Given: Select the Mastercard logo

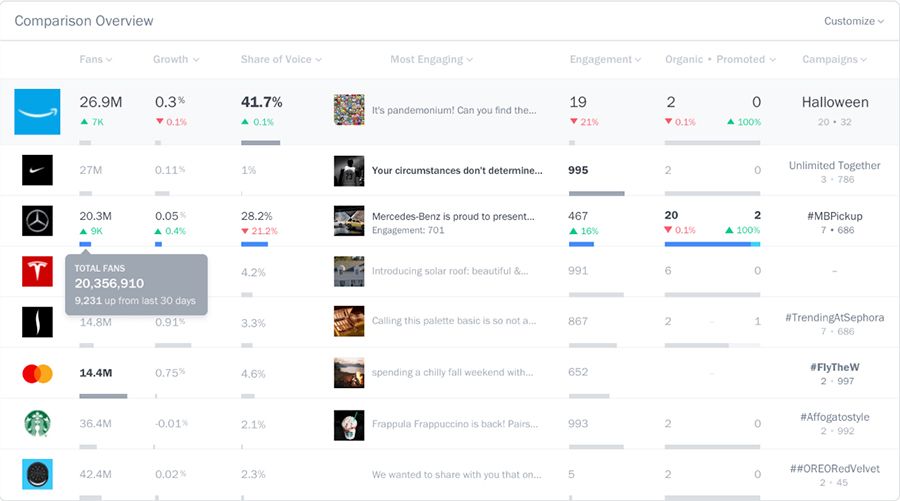Looking at the screenshot, I should pos(37,373).
